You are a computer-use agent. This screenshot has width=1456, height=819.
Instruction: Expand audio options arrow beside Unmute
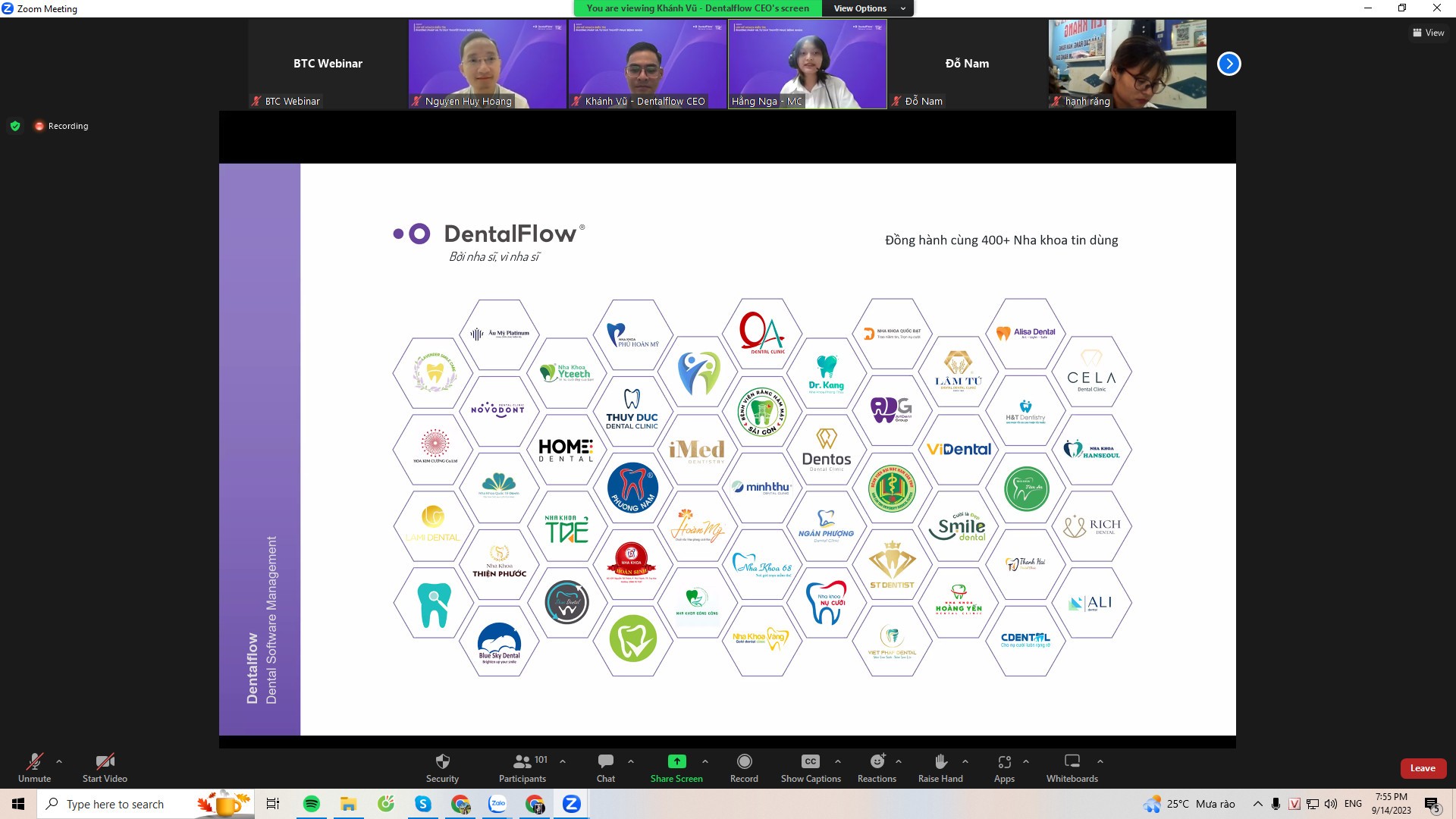point(59,761)
